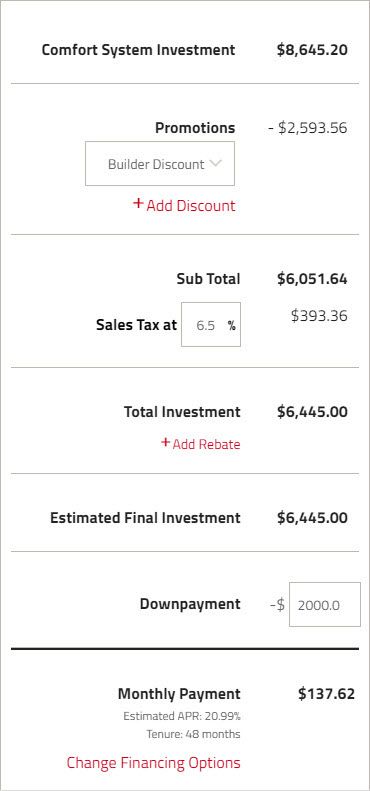Click the Total Investment value $6,445.00
The width and height of the screenshot is (370, 791).
point(312,412)
